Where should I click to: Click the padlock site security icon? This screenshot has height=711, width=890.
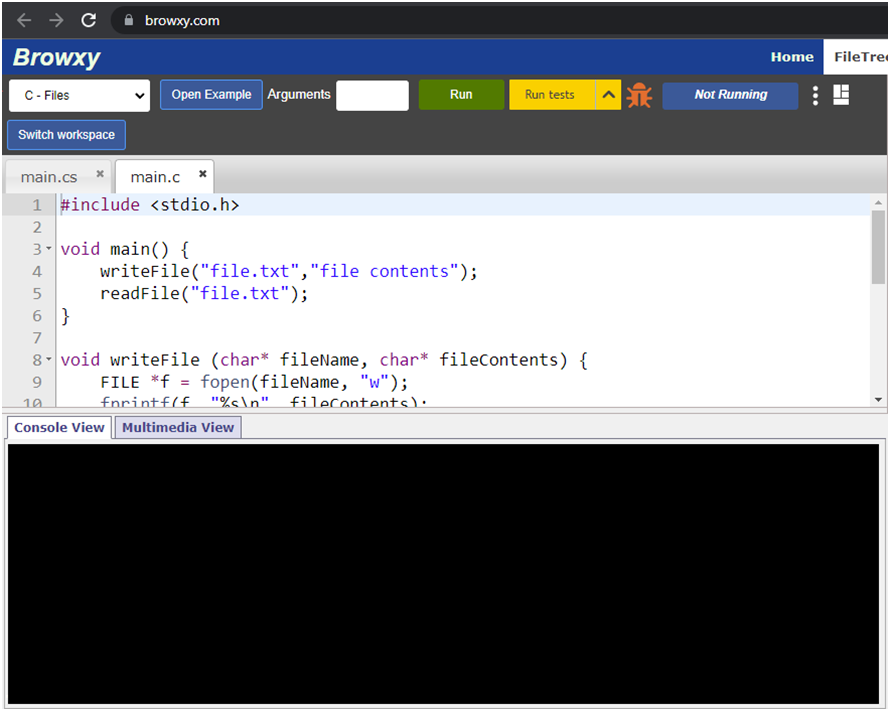128,20
